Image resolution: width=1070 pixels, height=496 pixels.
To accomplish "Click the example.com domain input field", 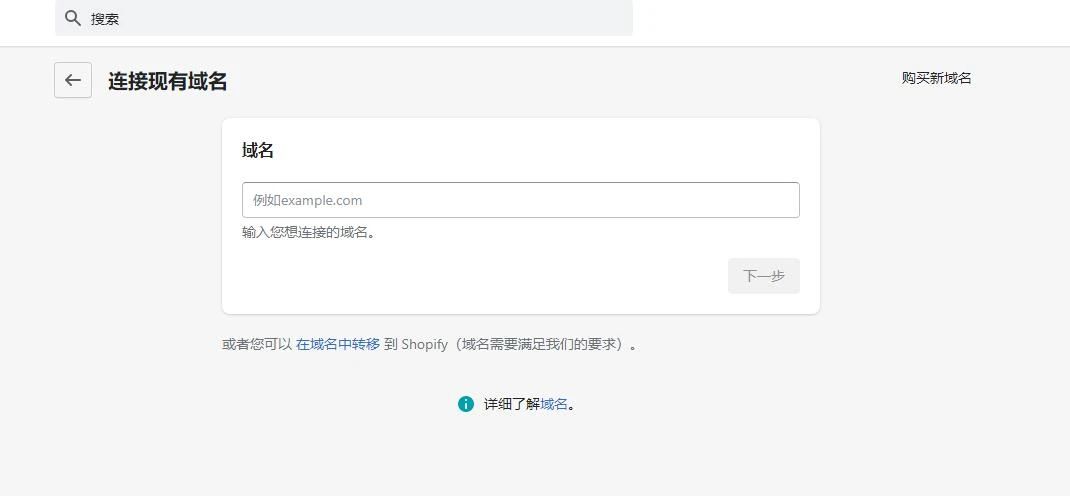I will point(520,200).
